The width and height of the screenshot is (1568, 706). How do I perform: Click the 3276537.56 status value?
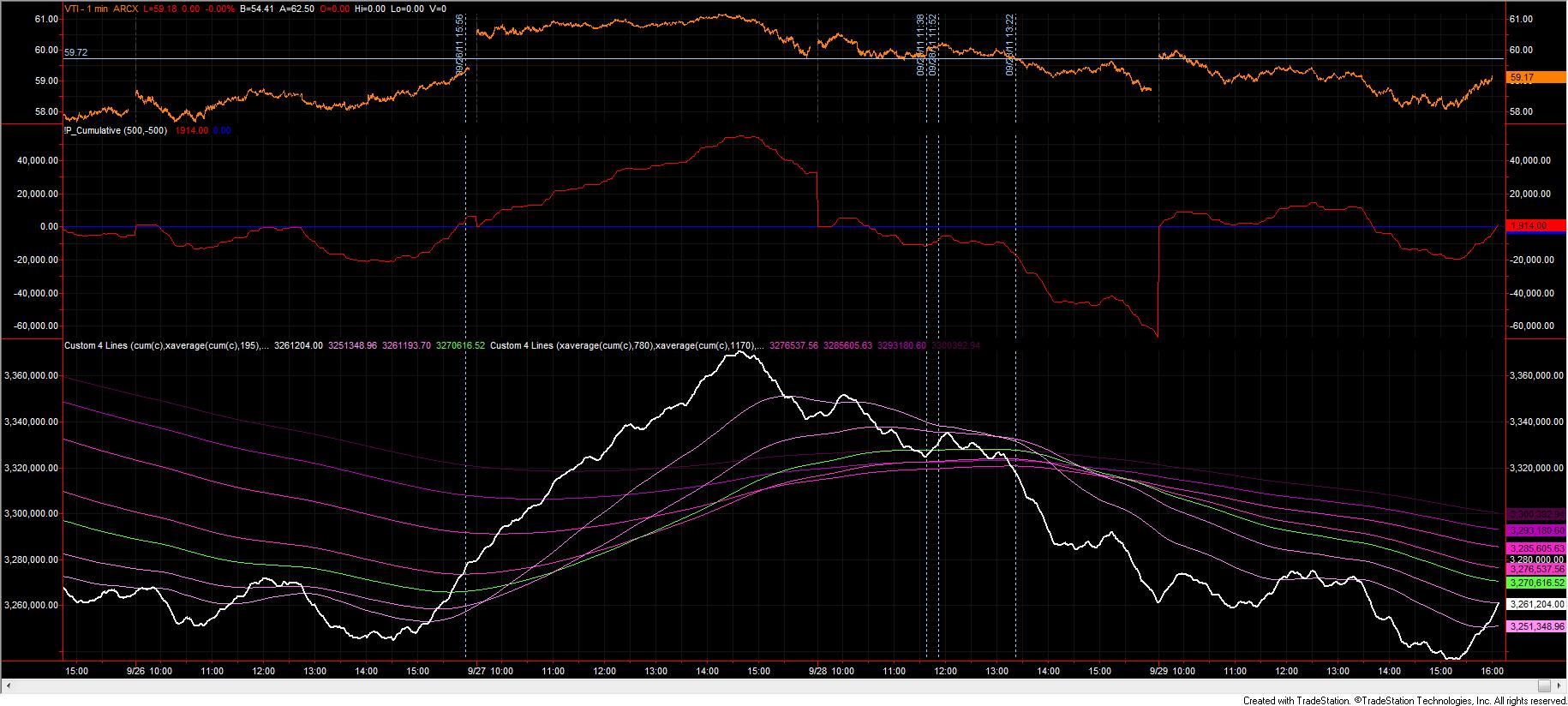pyautogui.click(x=793, y=345)
